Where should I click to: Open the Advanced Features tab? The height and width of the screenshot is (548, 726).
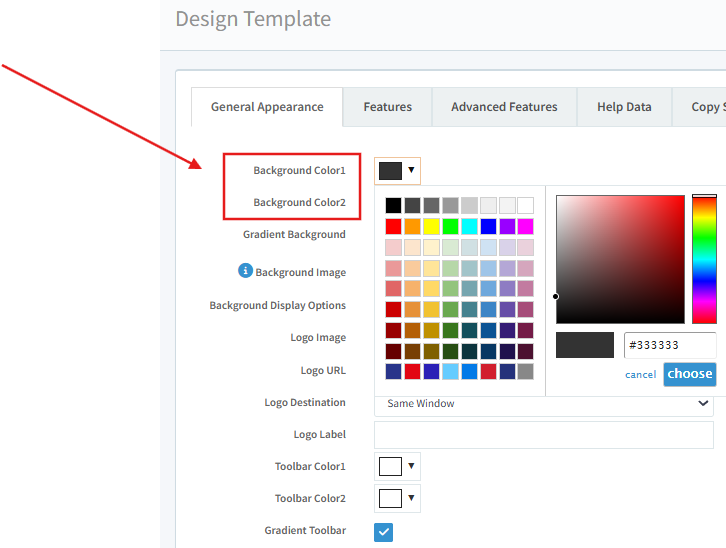[x=504, y=107]
